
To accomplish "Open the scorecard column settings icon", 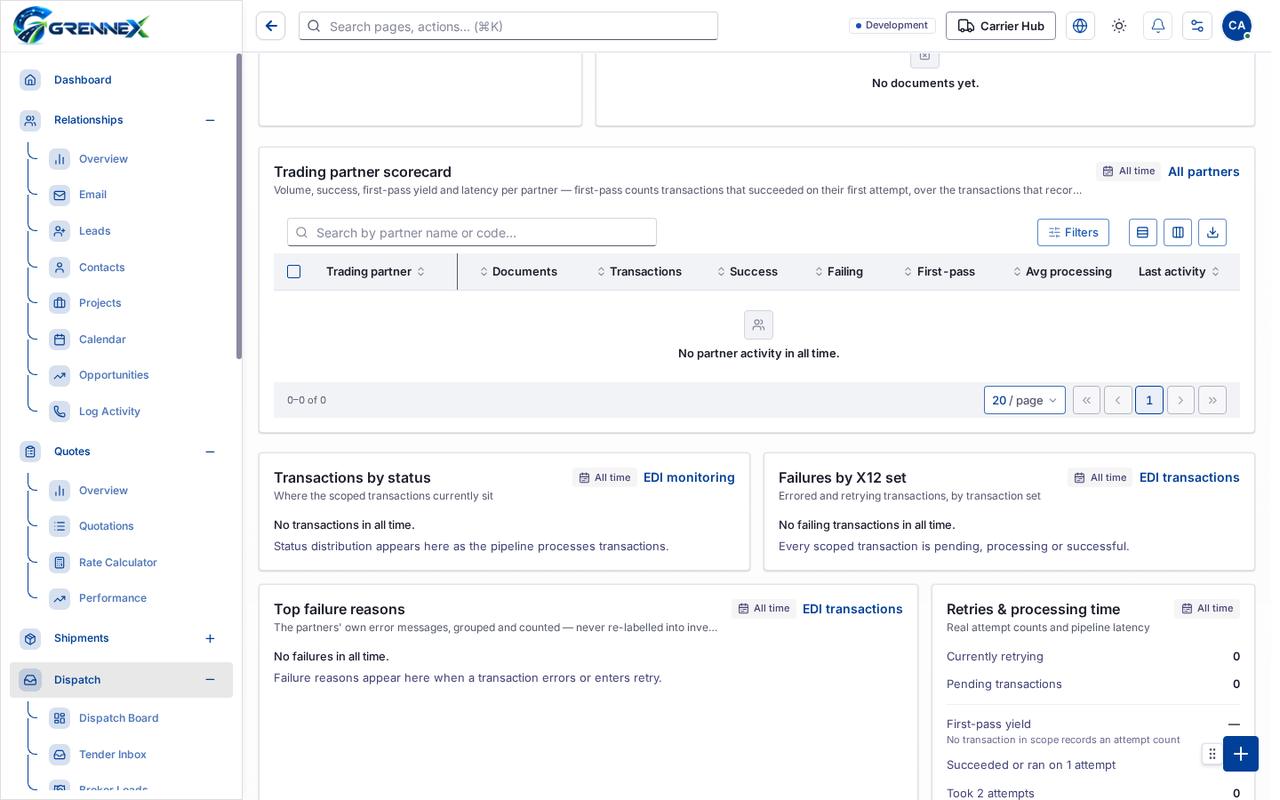I will coord(1178,232).
